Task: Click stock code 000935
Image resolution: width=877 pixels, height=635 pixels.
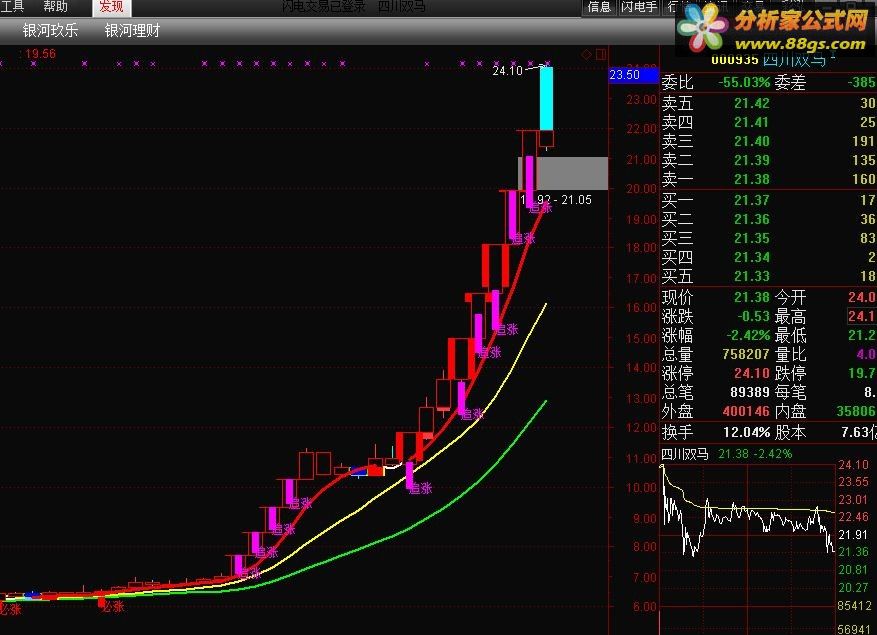Action: pyautogui.click(x=735, y=59)
